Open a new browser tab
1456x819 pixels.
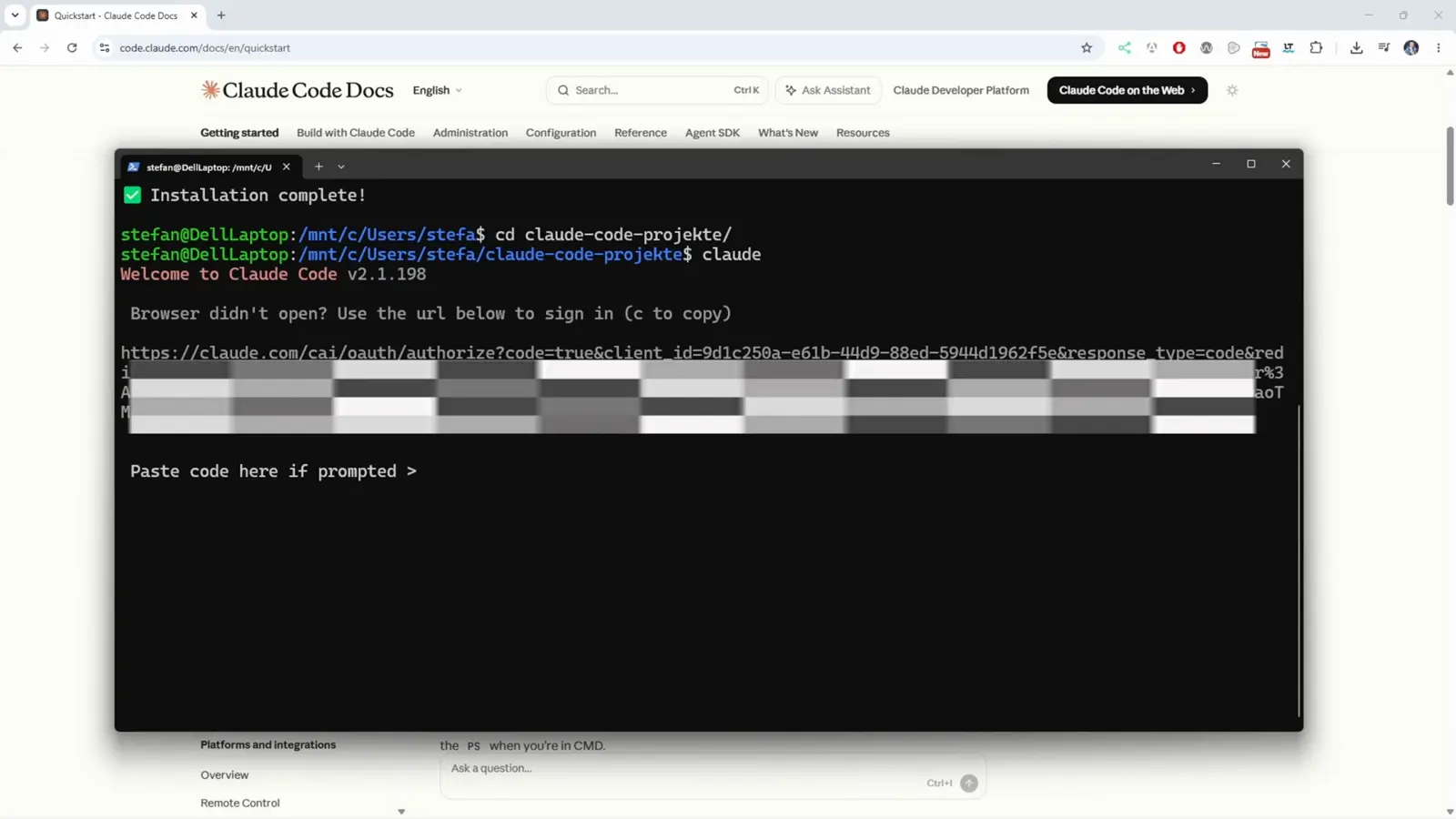coord(221,15)
